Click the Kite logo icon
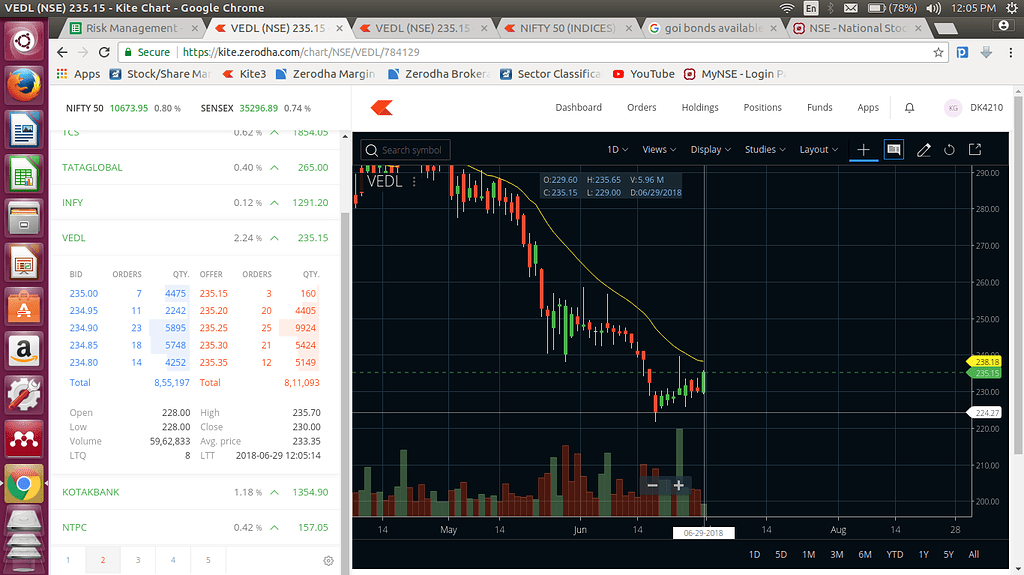1024x575 pixels. [x=382, y=108]
